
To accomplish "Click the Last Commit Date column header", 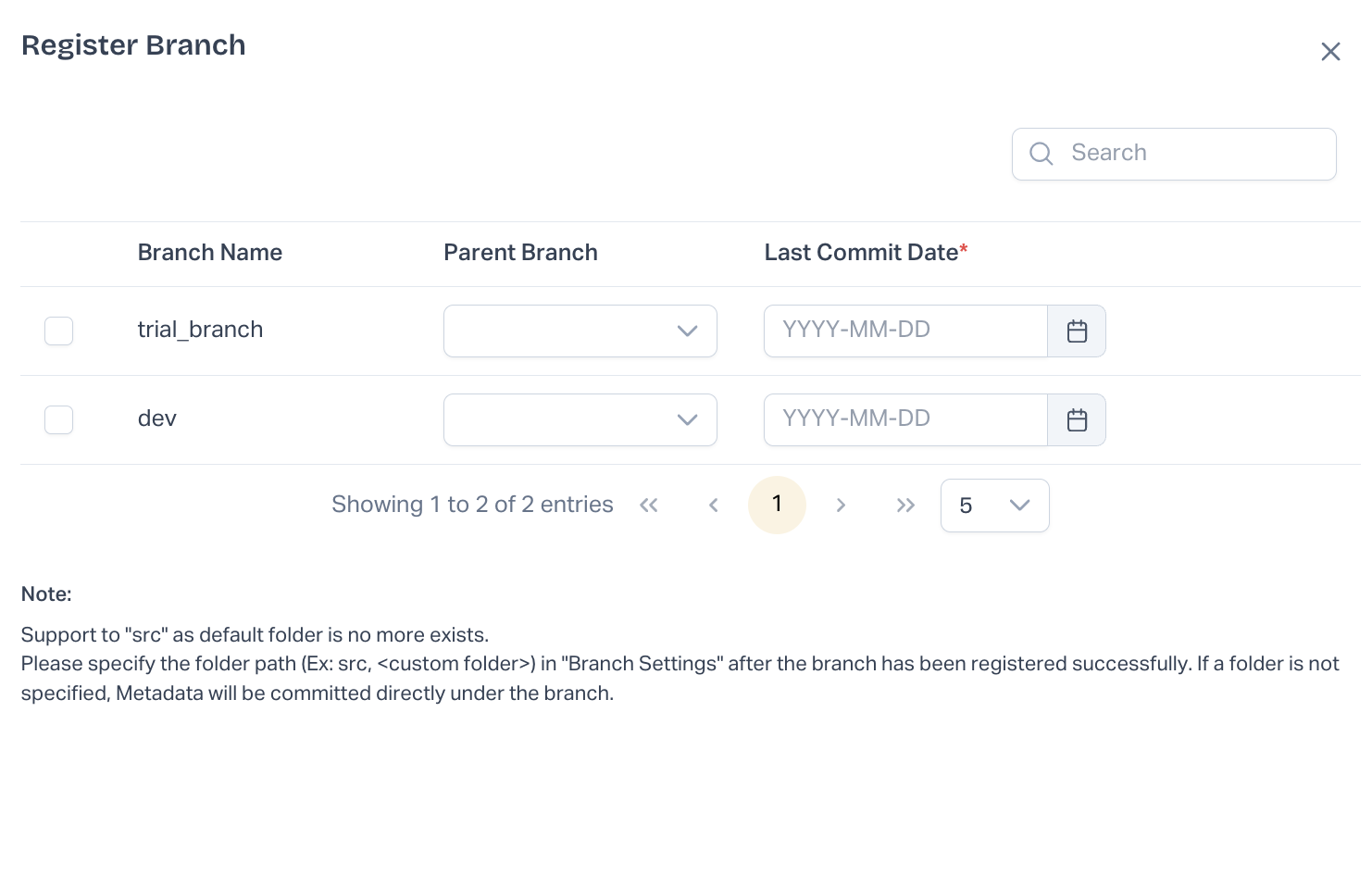I will point(861,253).
